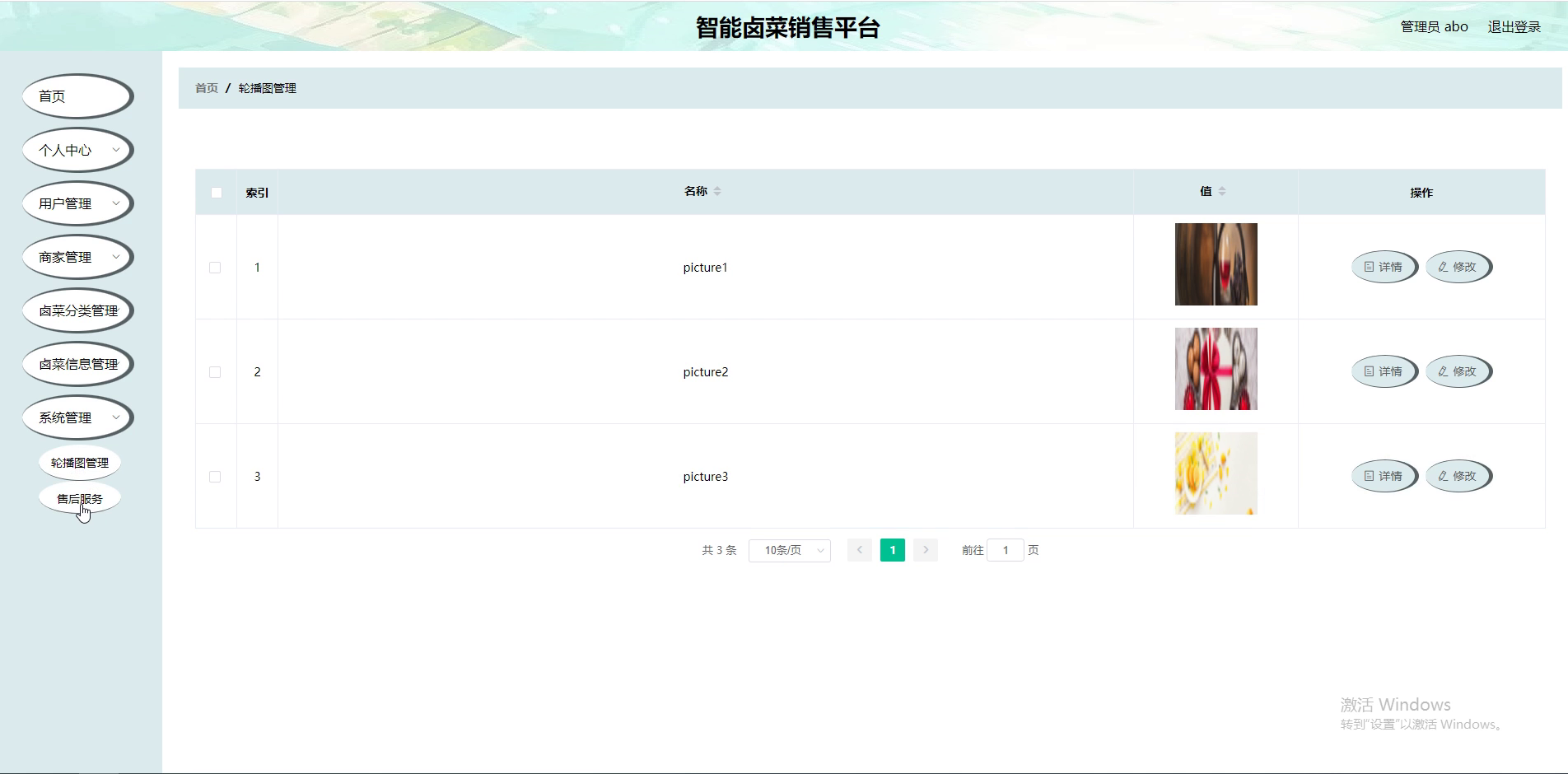Sort table by 值 column arrows
Screen dimensions: 1568x774
[x=1222, y=191]
